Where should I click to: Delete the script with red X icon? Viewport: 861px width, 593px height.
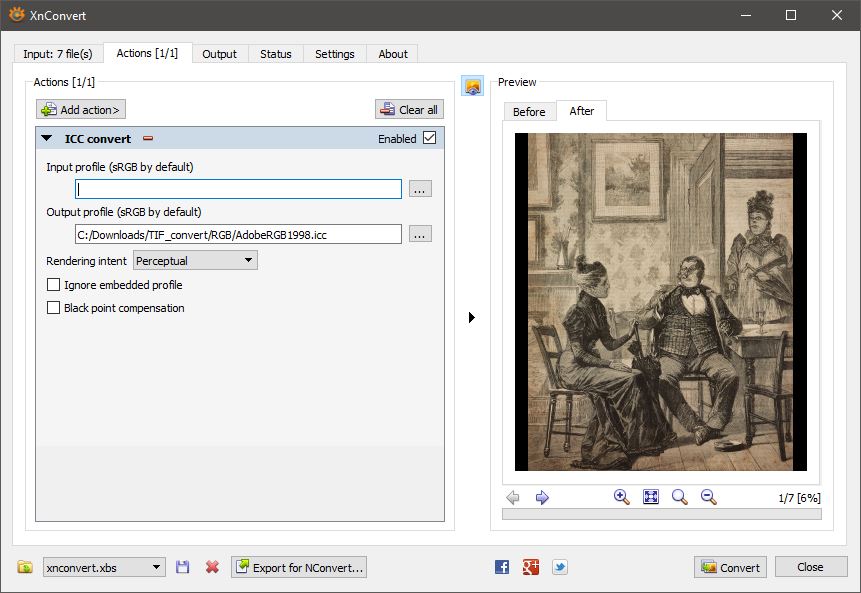[x=212, y=567]
